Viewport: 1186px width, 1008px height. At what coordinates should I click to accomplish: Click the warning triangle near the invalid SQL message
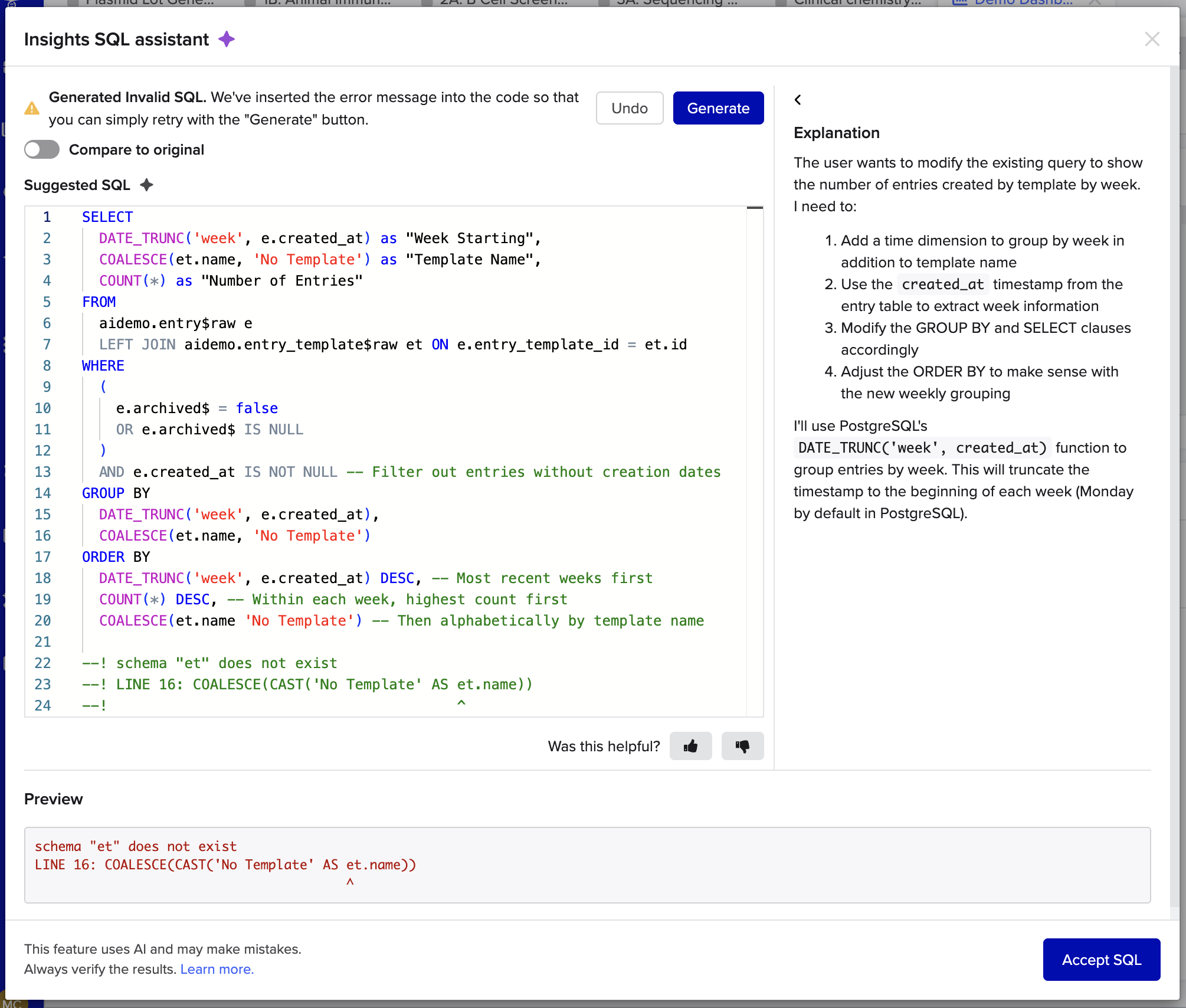(32, 108)
